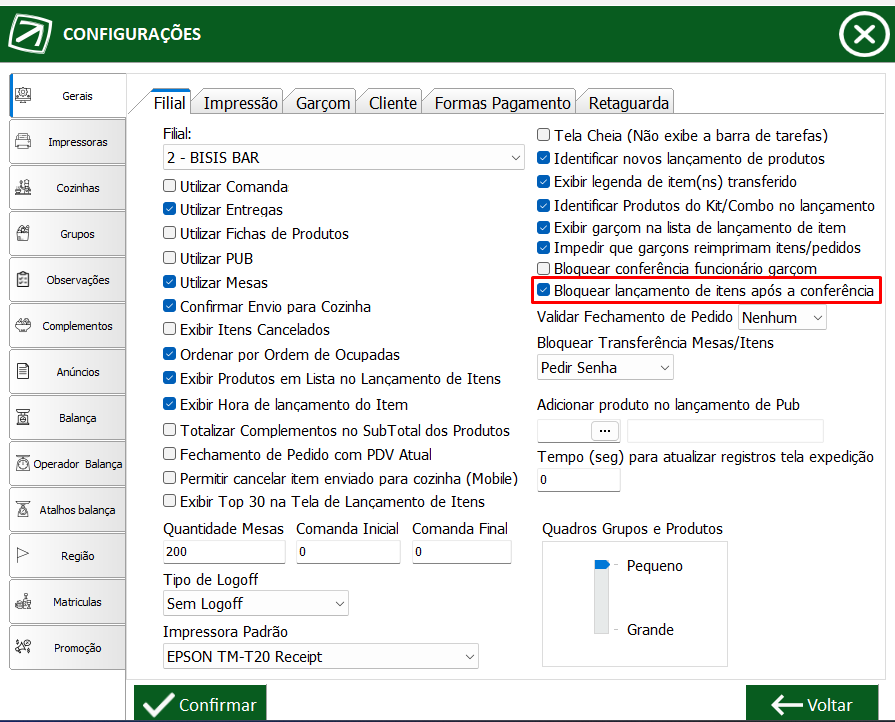Screen dimensions: 895x722
Task: Open Operador Balança icon
Action: point(23,463)
